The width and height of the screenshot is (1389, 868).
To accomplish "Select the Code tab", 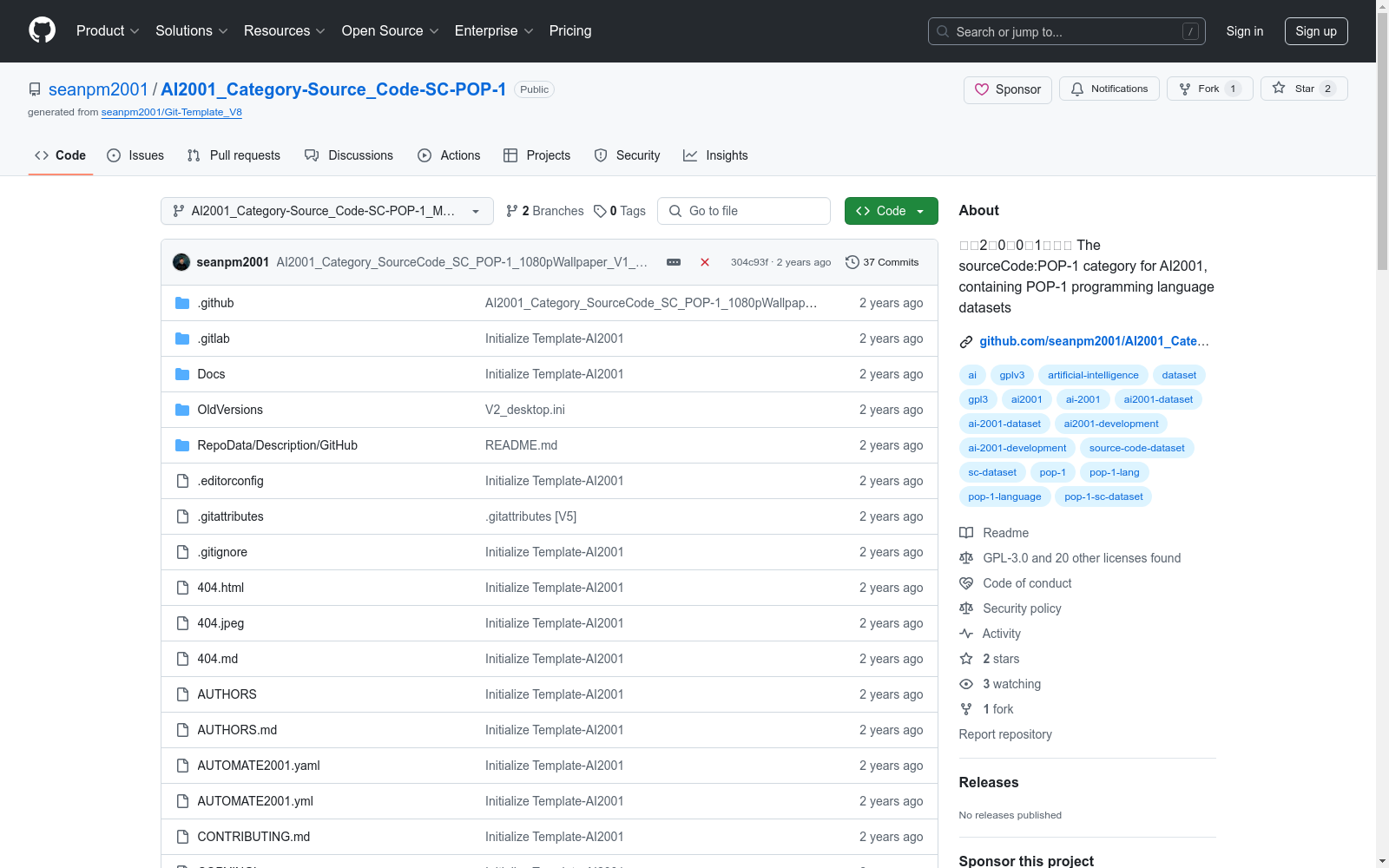I will coord(61,155).
